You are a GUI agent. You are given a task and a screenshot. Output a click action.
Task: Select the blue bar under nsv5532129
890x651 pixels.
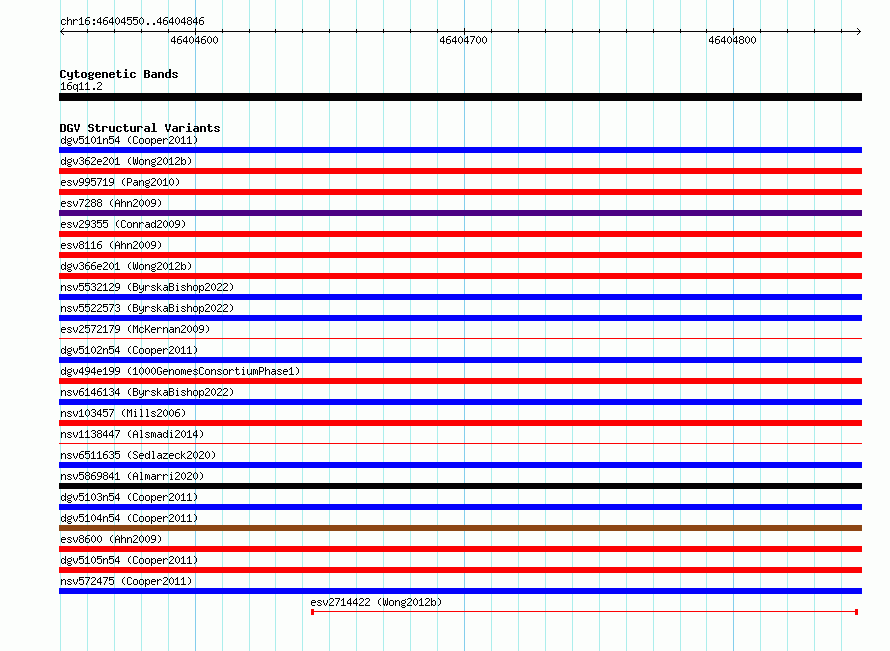point(460,297)
